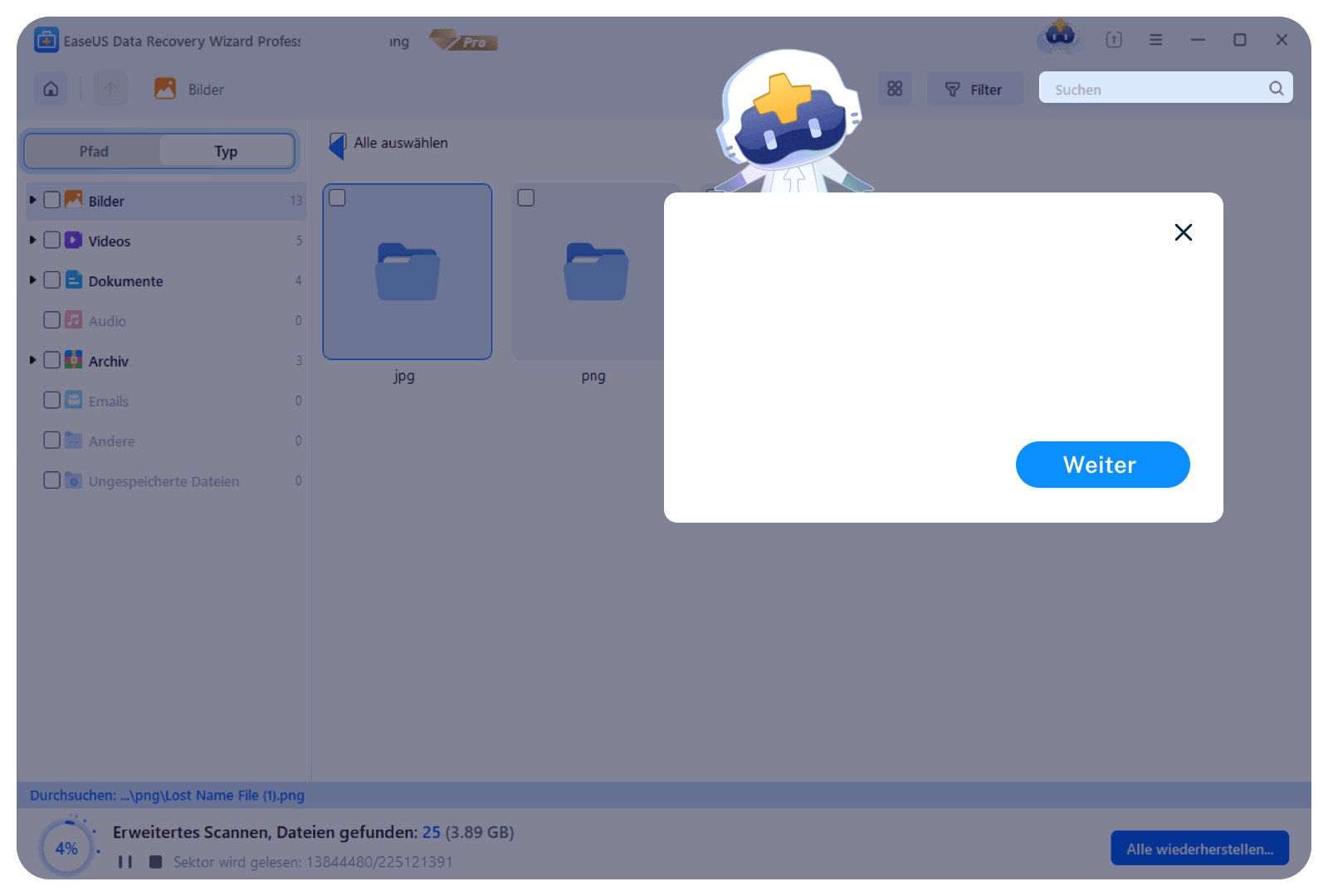Click in the Suchen search field
This screenshot has width=1328, height=896.
(x=1154, y=89)
